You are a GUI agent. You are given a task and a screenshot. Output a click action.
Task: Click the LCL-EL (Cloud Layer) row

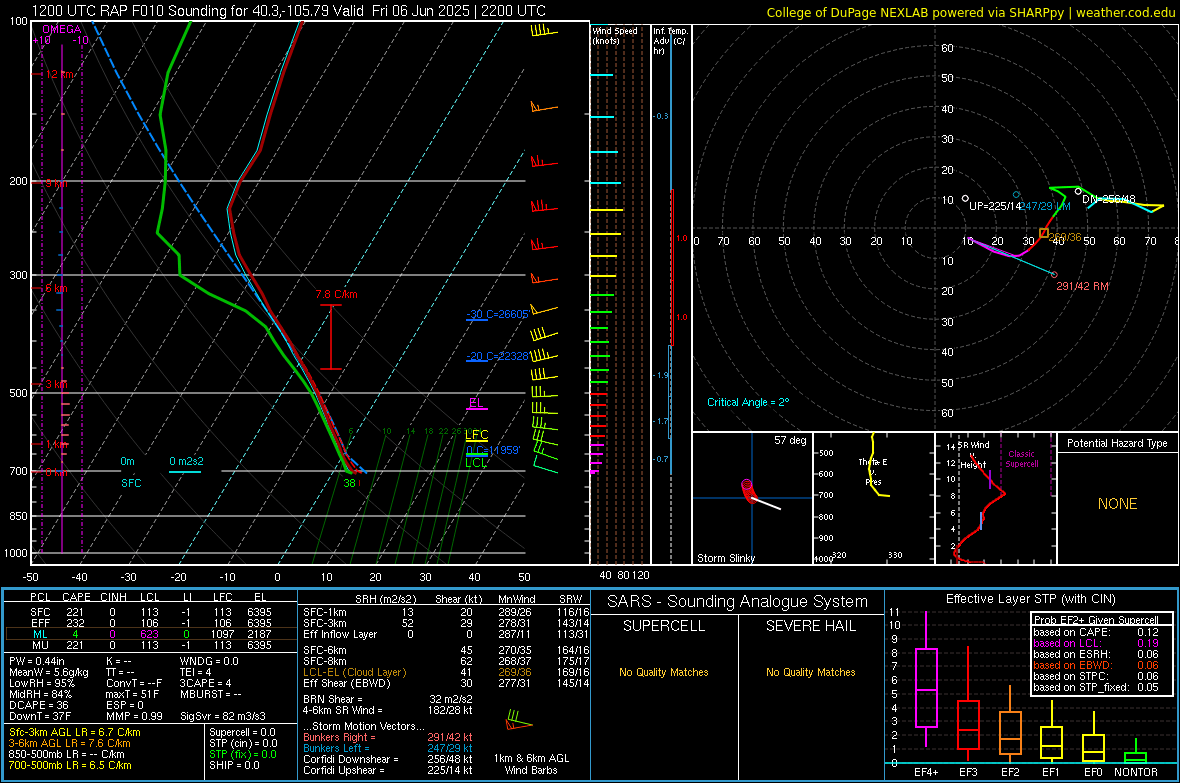pyautogui.click(x=446, y=672)
